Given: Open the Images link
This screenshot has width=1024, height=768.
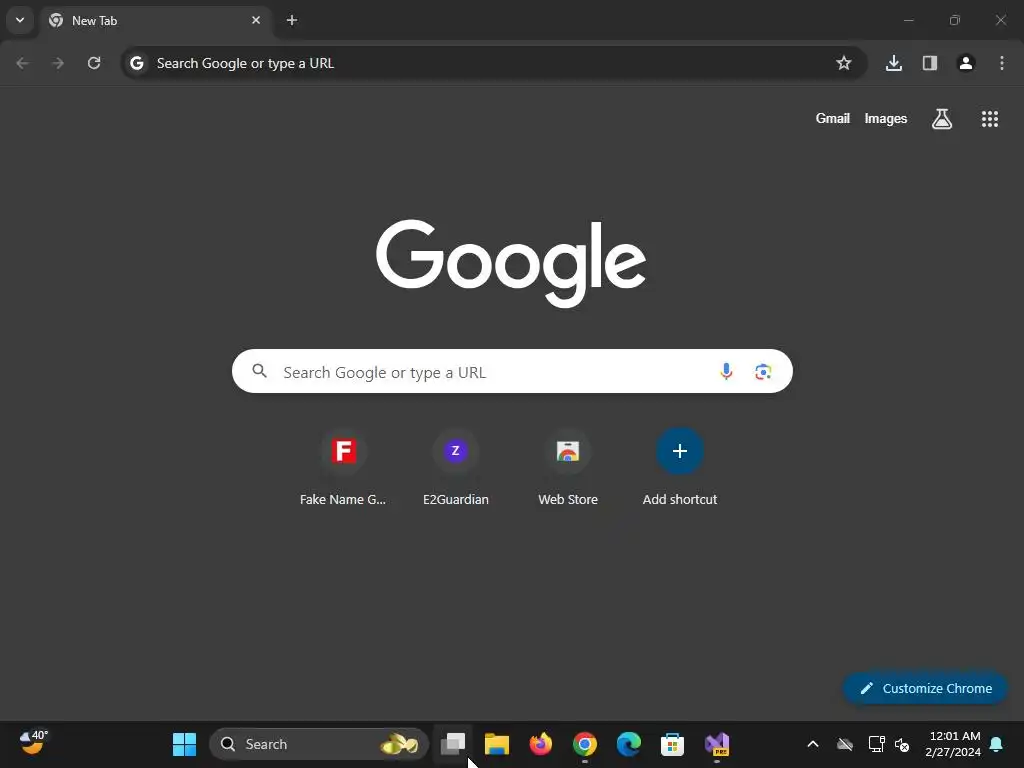Looking at the screenshot, I should [886, 118].
